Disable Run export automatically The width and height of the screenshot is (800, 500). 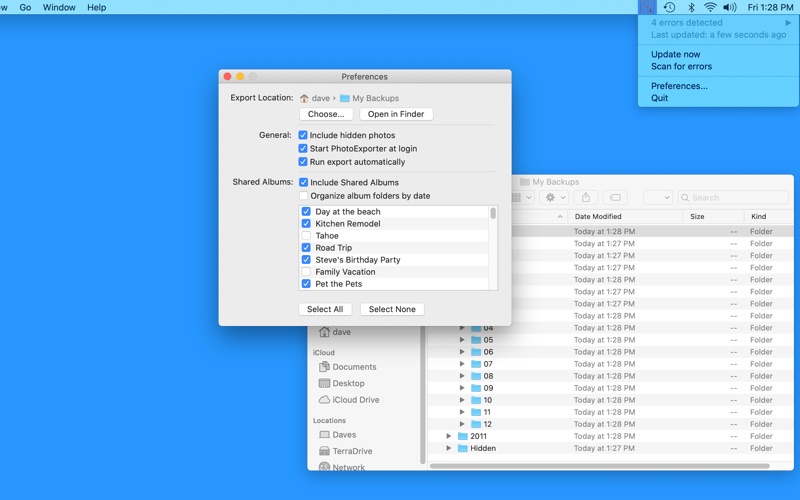(303, 162)
